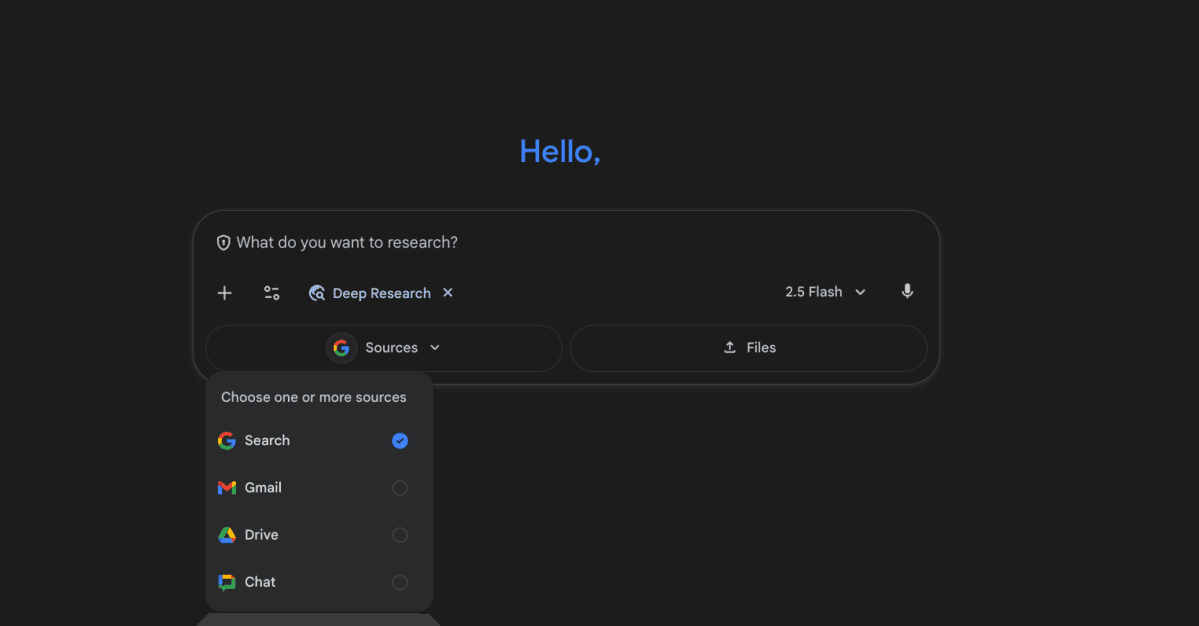This screenshot has width=1199, height=626.
Task: Click the Files upload button
Action: coord(749,349)
